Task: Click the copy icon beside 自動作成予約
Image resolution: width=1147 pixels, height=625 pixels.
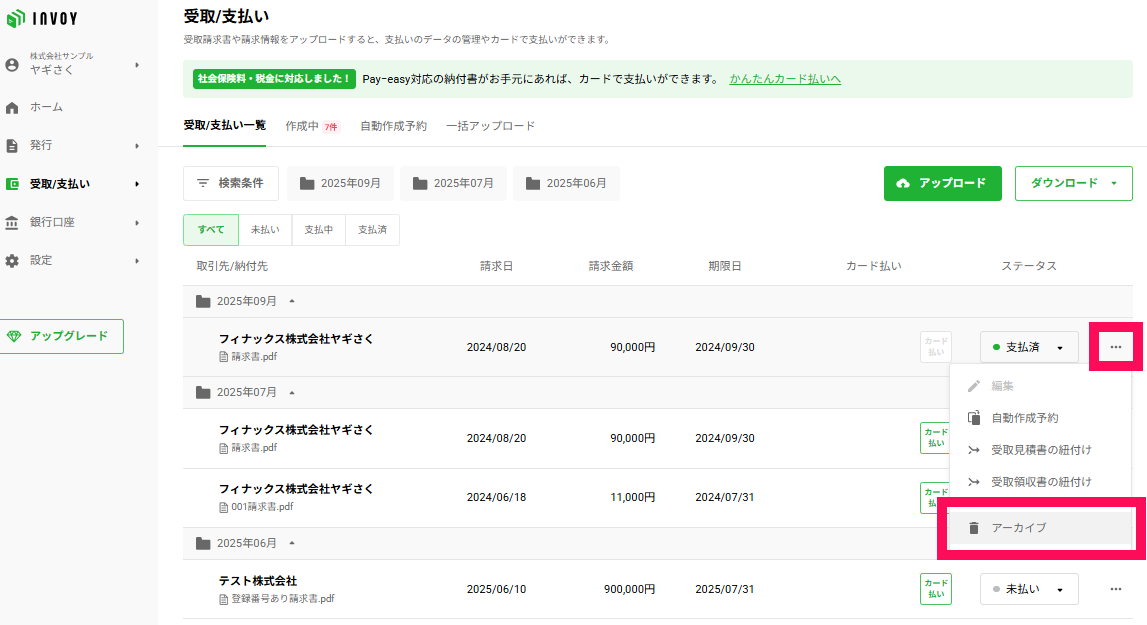Action: tap(974, 418)
